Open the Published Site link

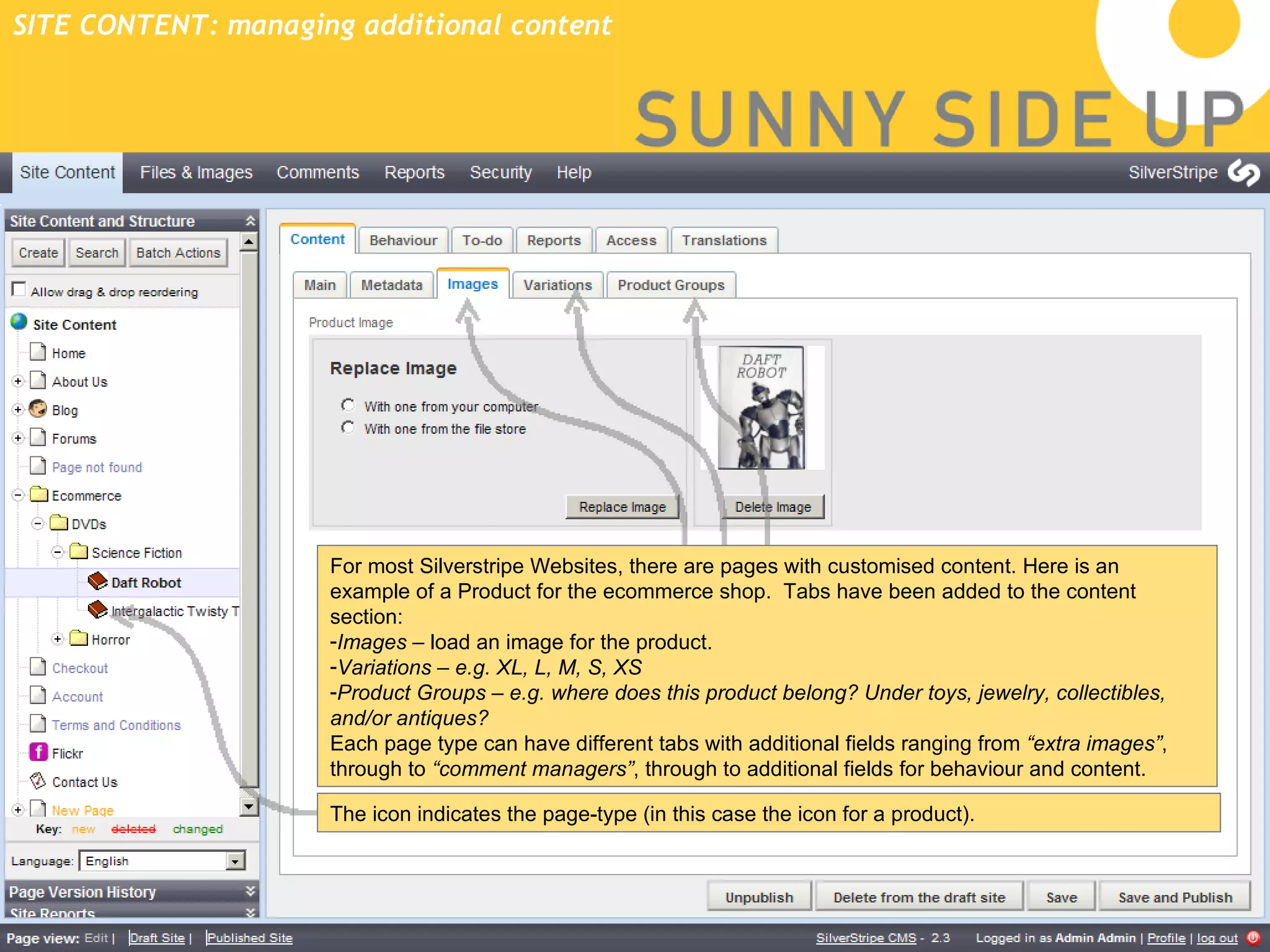pos(249,938)
